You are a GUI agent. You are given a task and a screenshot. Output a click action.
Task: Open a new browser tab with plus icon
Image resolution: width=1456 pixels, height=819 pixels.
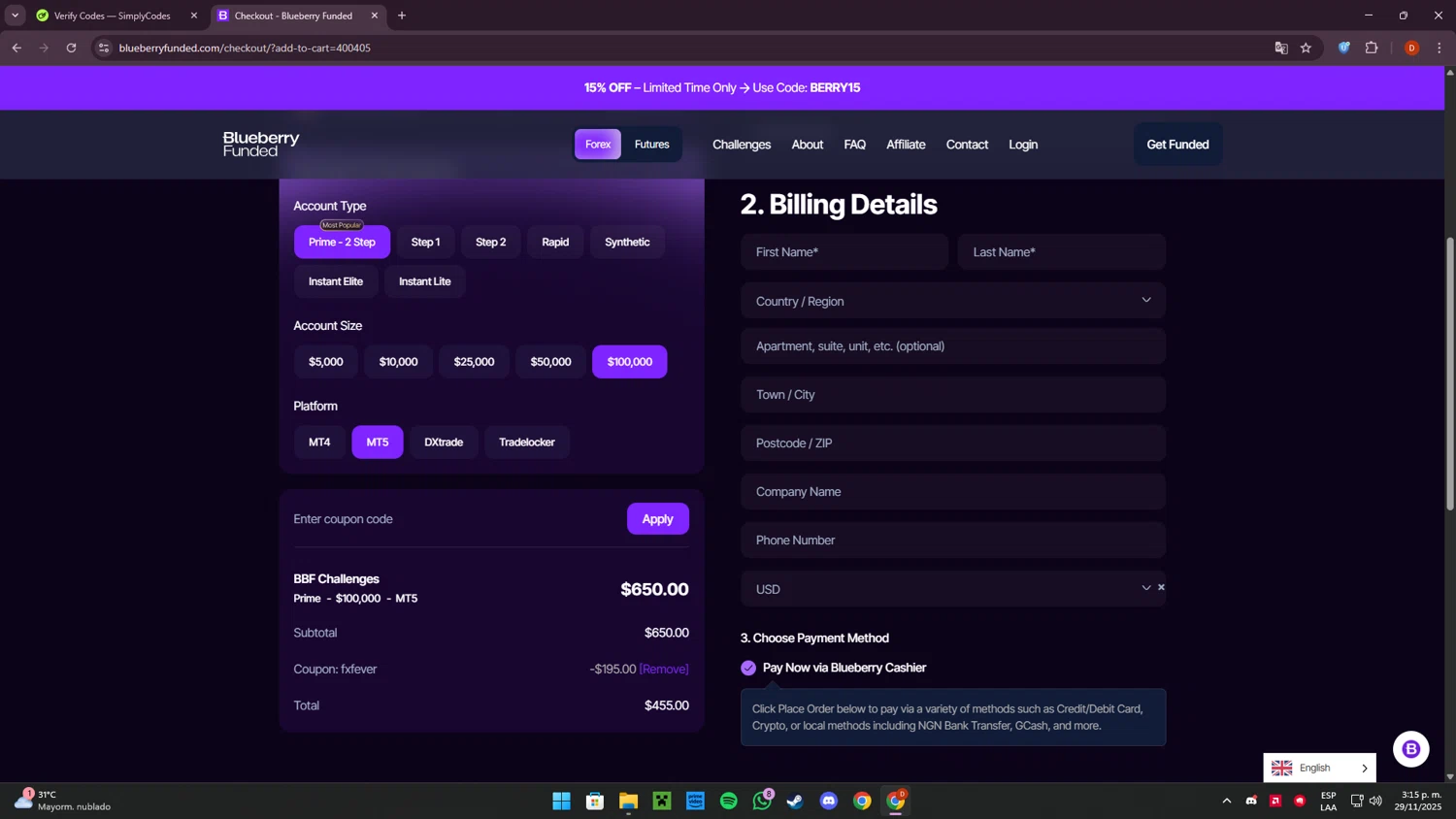tap(402, 16)
